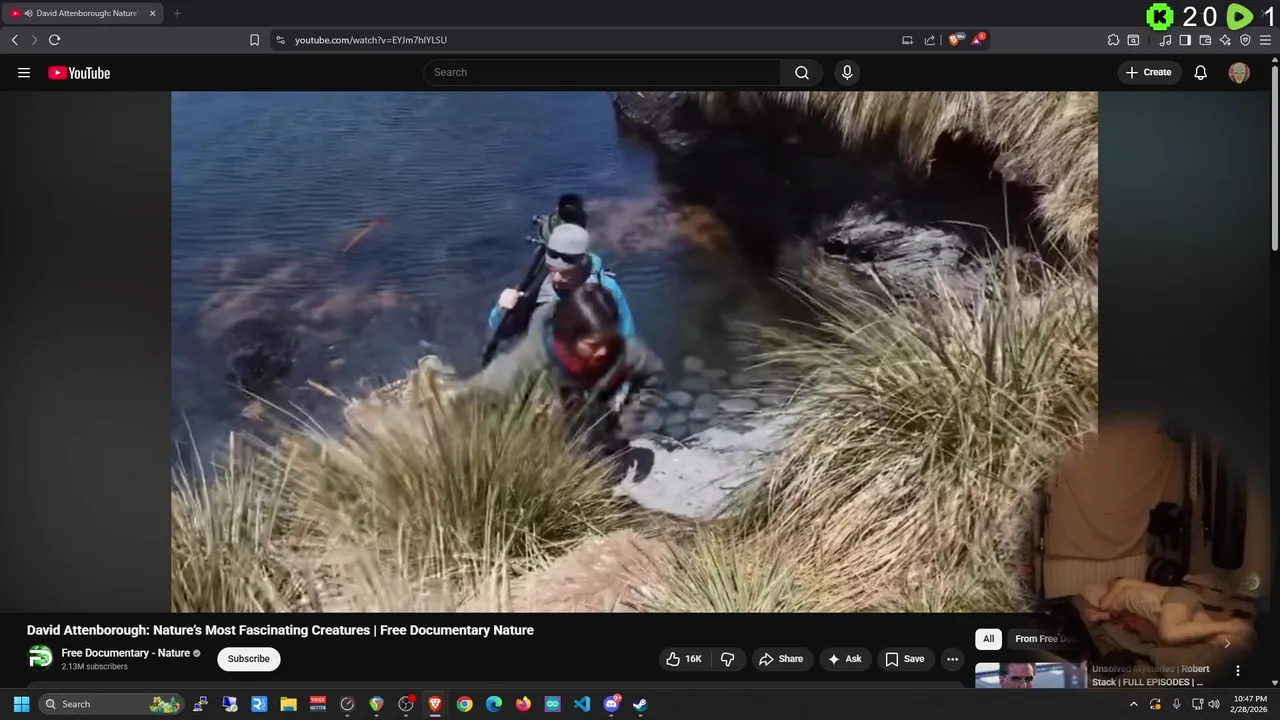Viewport: 1280px width, 720px height.
Task: Open the Unsolved Mysteries video thumbnail
Action: tap(1030, 675)
